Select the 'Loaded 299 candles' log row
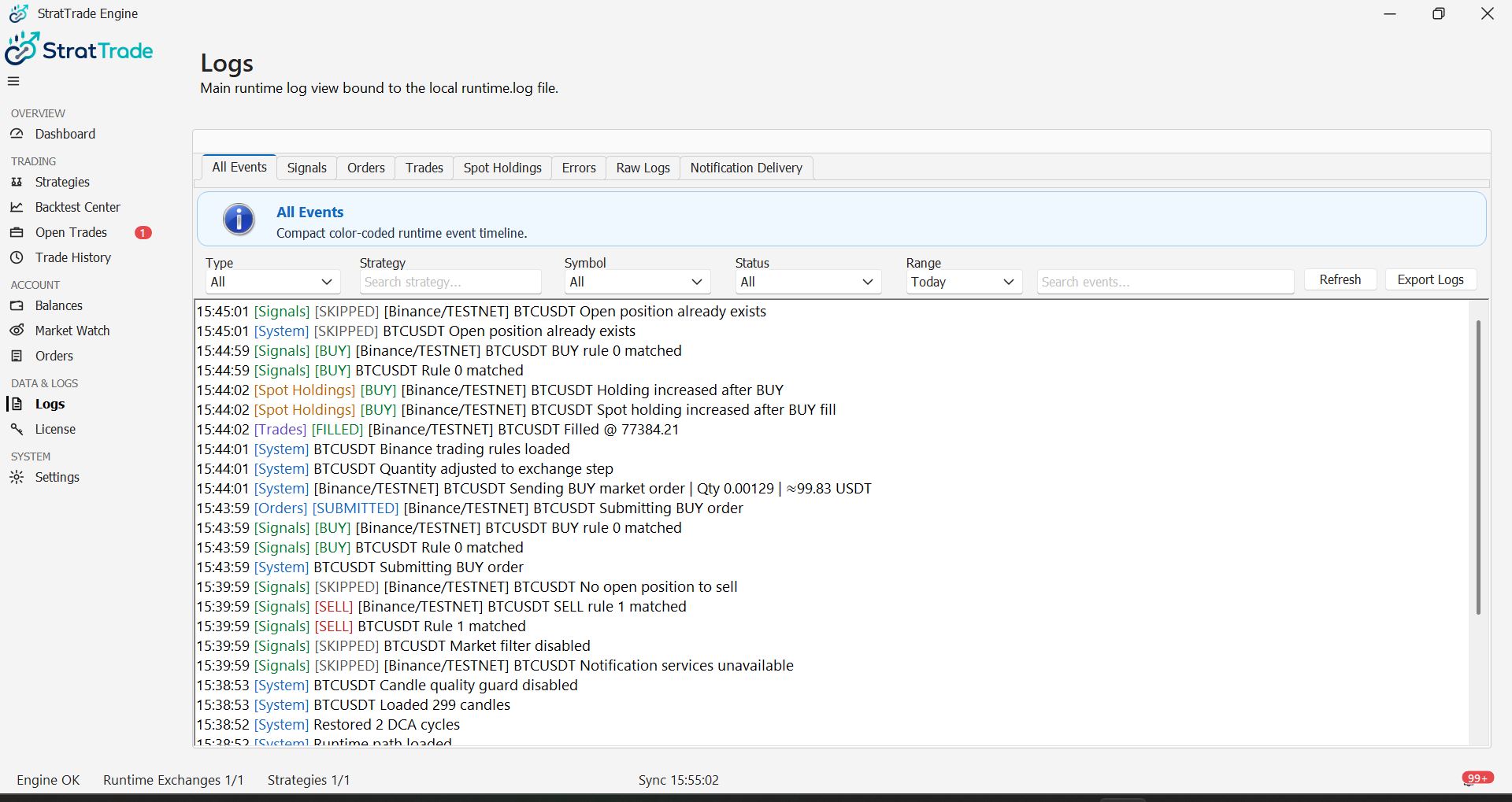1512x802 pixels. point(354,705)
